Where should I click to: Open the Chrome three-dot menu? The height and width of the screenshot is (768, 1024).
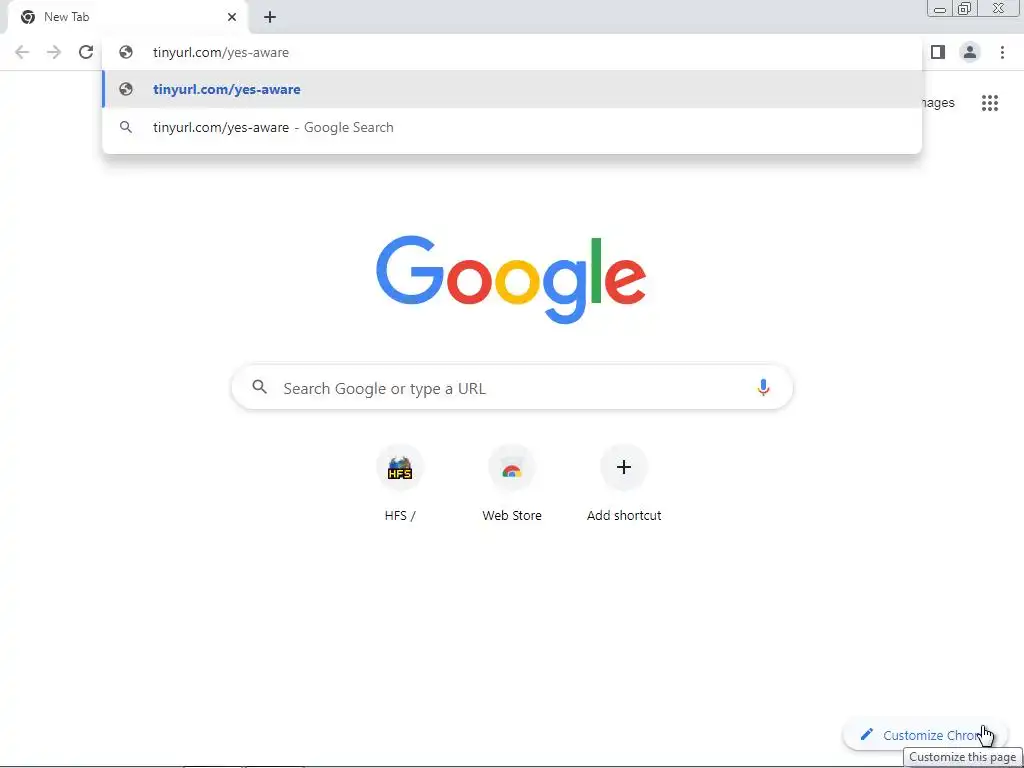(1002, 52)
